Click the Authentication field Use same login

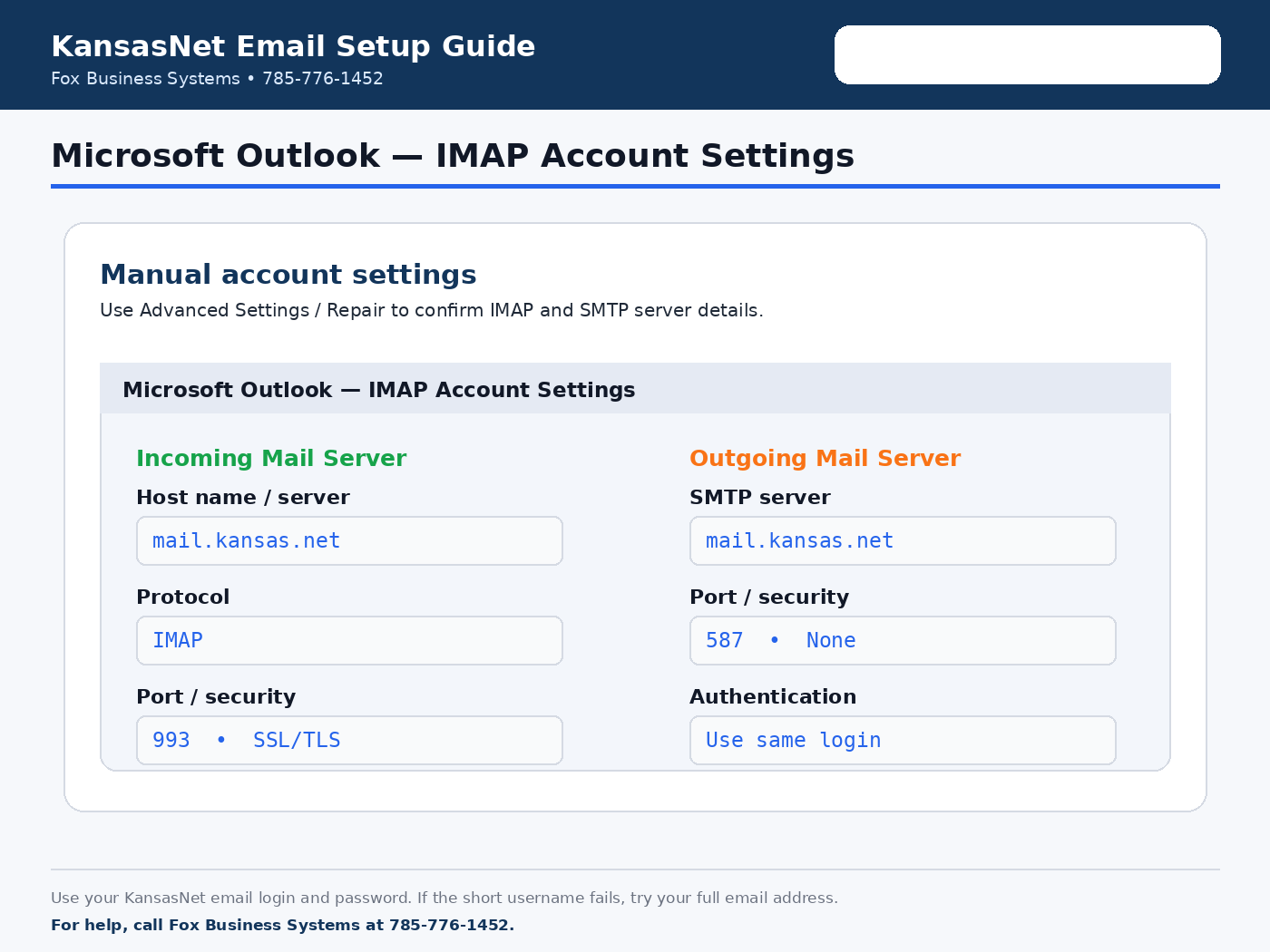pyautogui.click(x=903, y=741)
